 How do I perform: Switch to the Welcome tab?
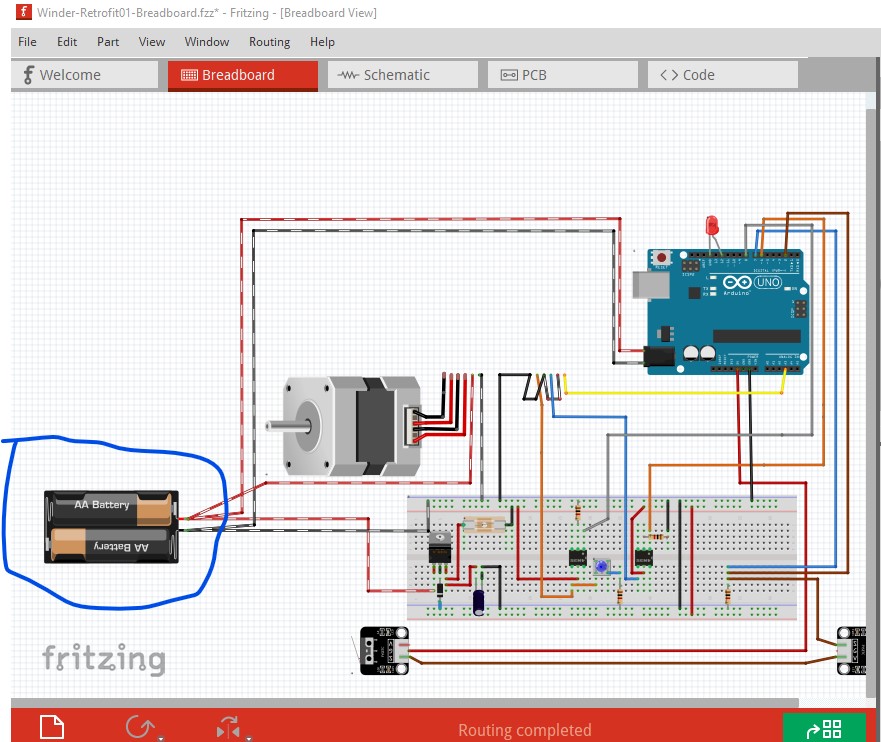(84, 75)
